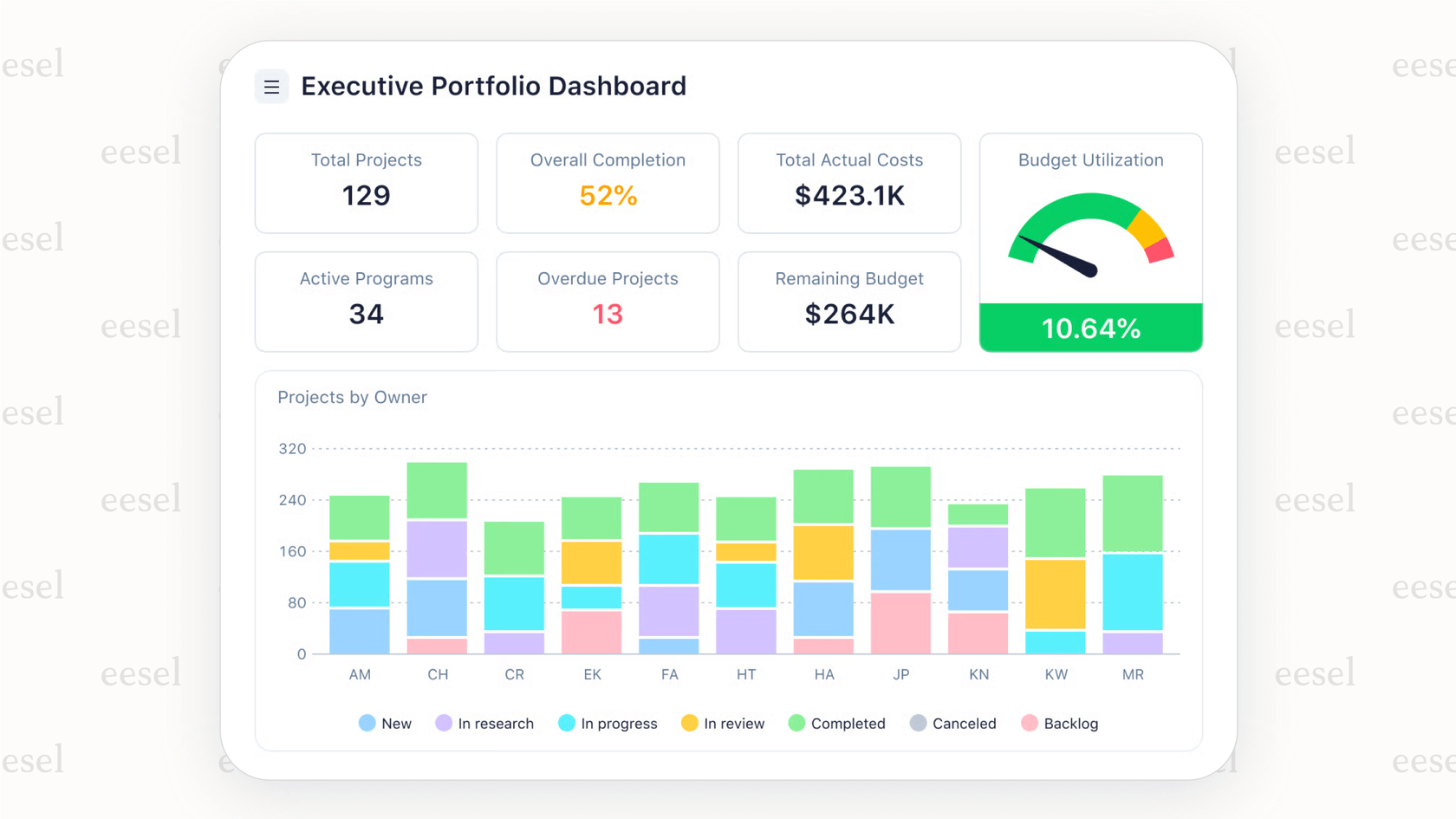Click the Completed legend dot
The image size is (1456, 819).
tap(795, 723)
